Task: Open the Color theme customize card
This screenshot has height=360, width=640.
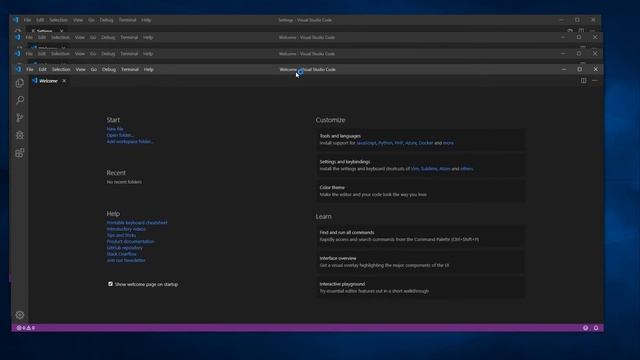Action: click(420, 191)
